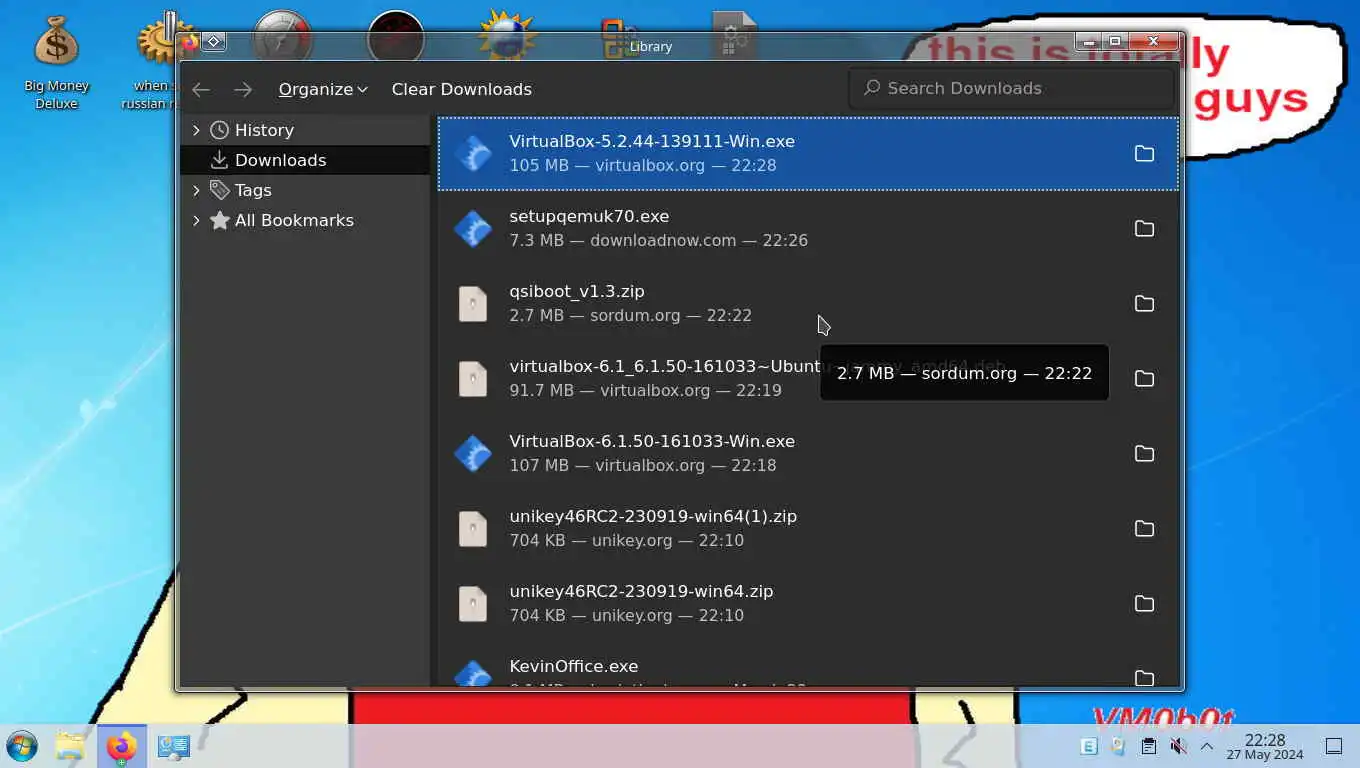Select setupqemuk70.exe download entry
The width and height of the screenshot is (1360, 768).
808,228
